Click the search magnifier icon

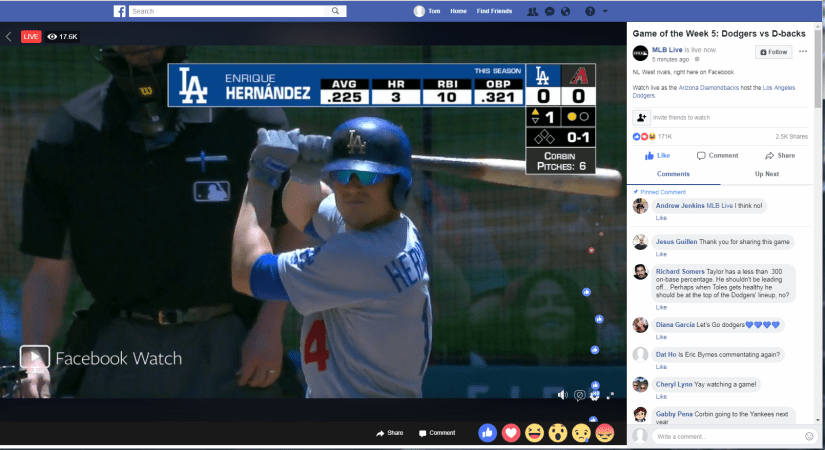(335, 11)
